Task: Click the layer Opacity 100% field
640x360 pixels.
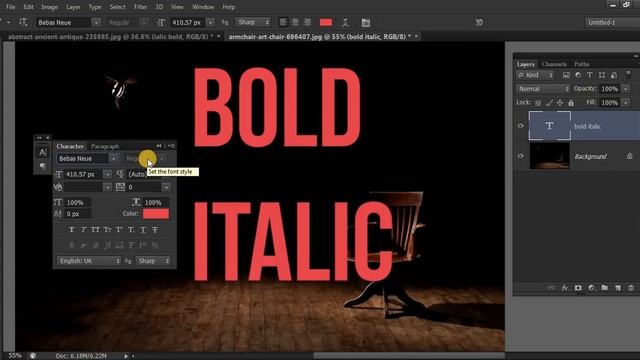Action: pyautogui.click(x=610, y=89)
